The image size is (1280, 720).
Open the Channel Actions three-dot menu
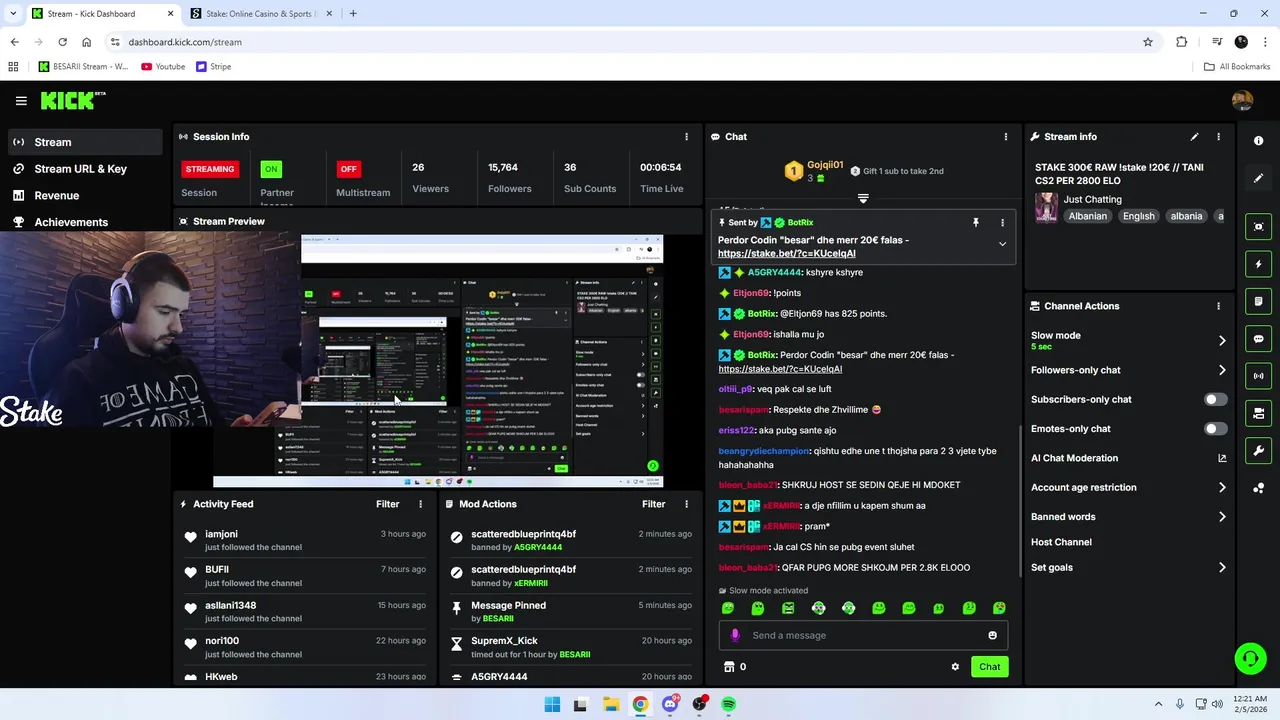point(1218,306)
